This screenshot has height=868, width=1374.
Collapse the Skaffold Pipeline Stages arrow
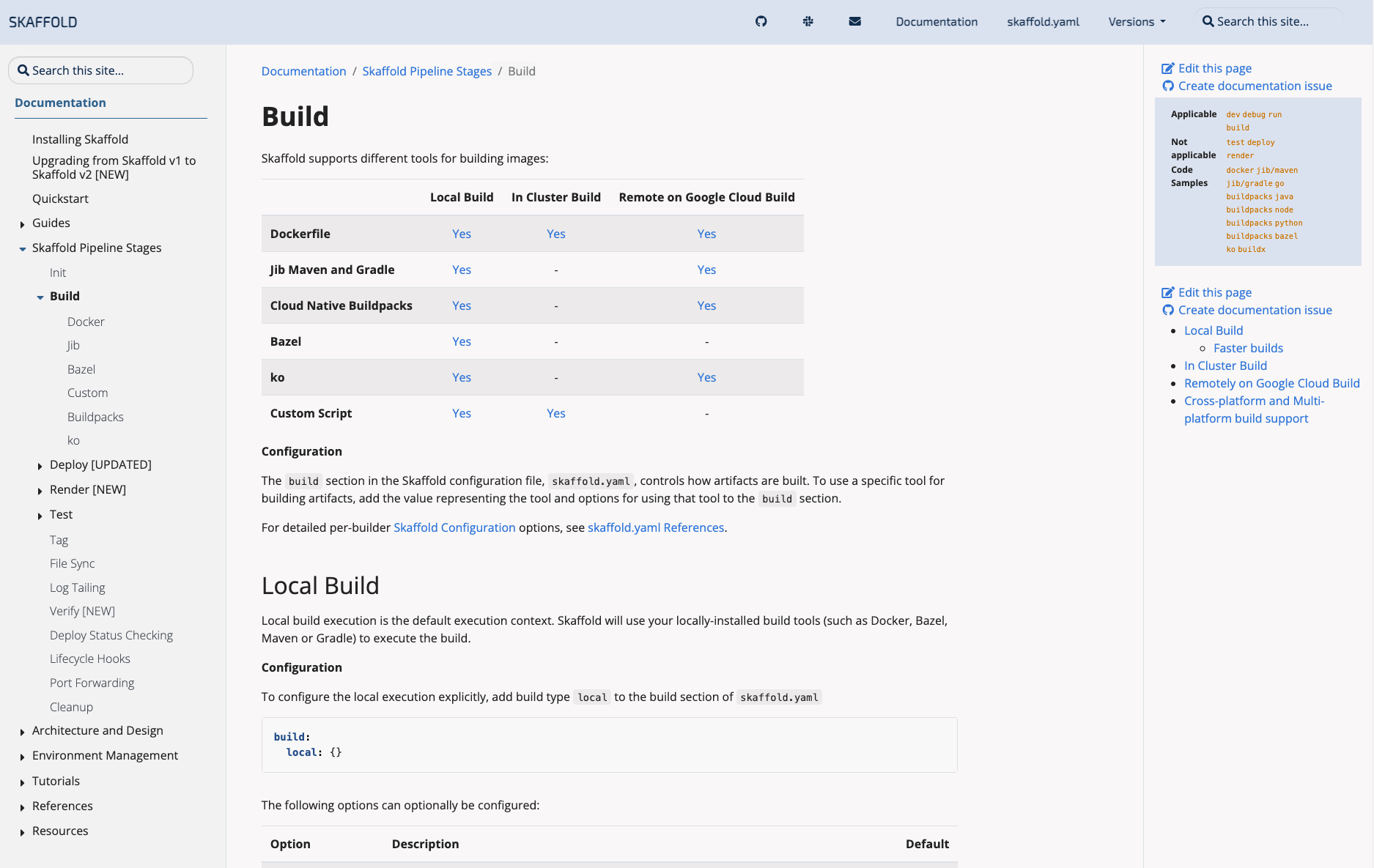[22, 249]
